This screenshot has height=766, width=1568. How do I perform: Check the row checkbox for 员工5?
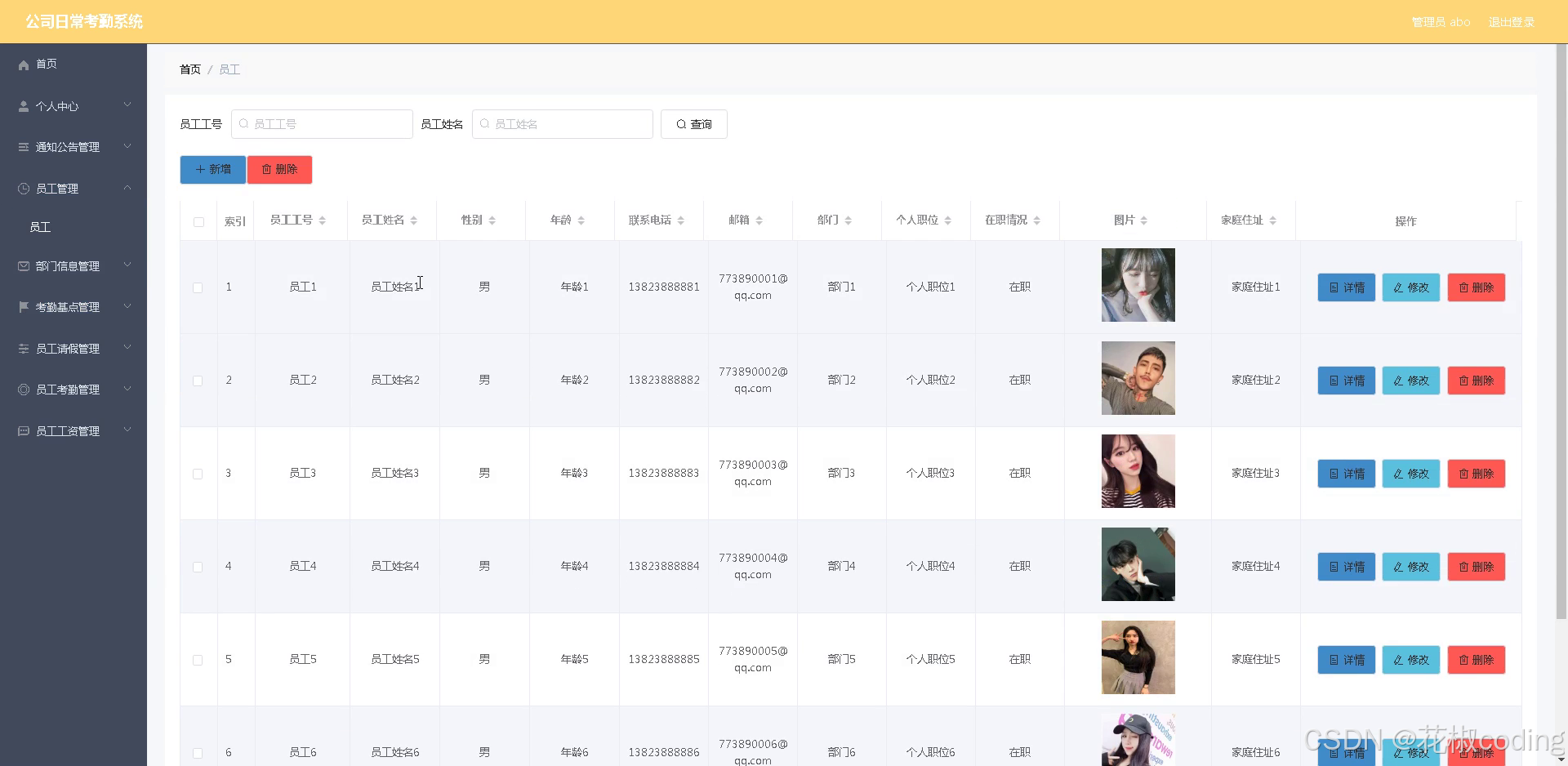(198, 660)
